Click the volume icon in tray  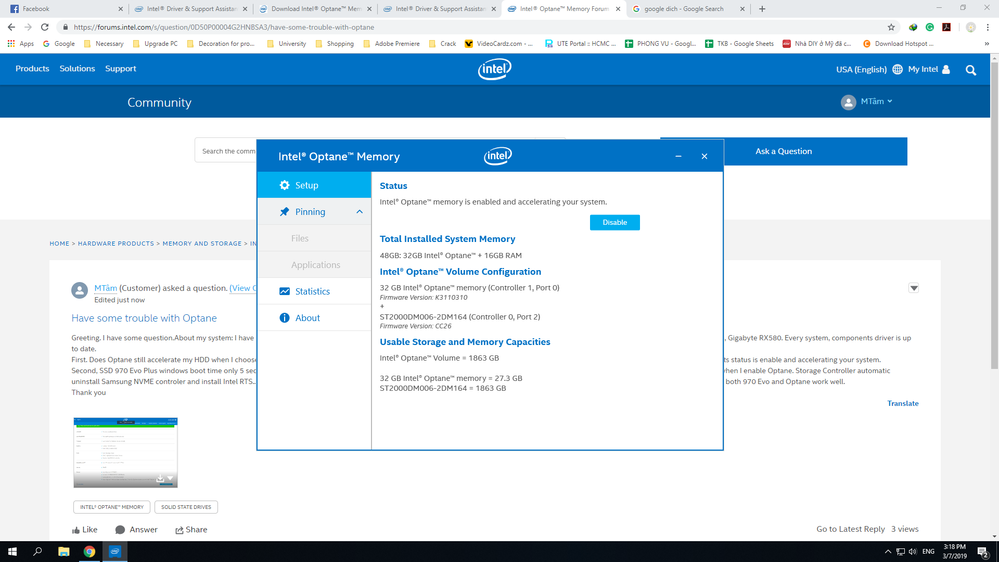point(913,552)
